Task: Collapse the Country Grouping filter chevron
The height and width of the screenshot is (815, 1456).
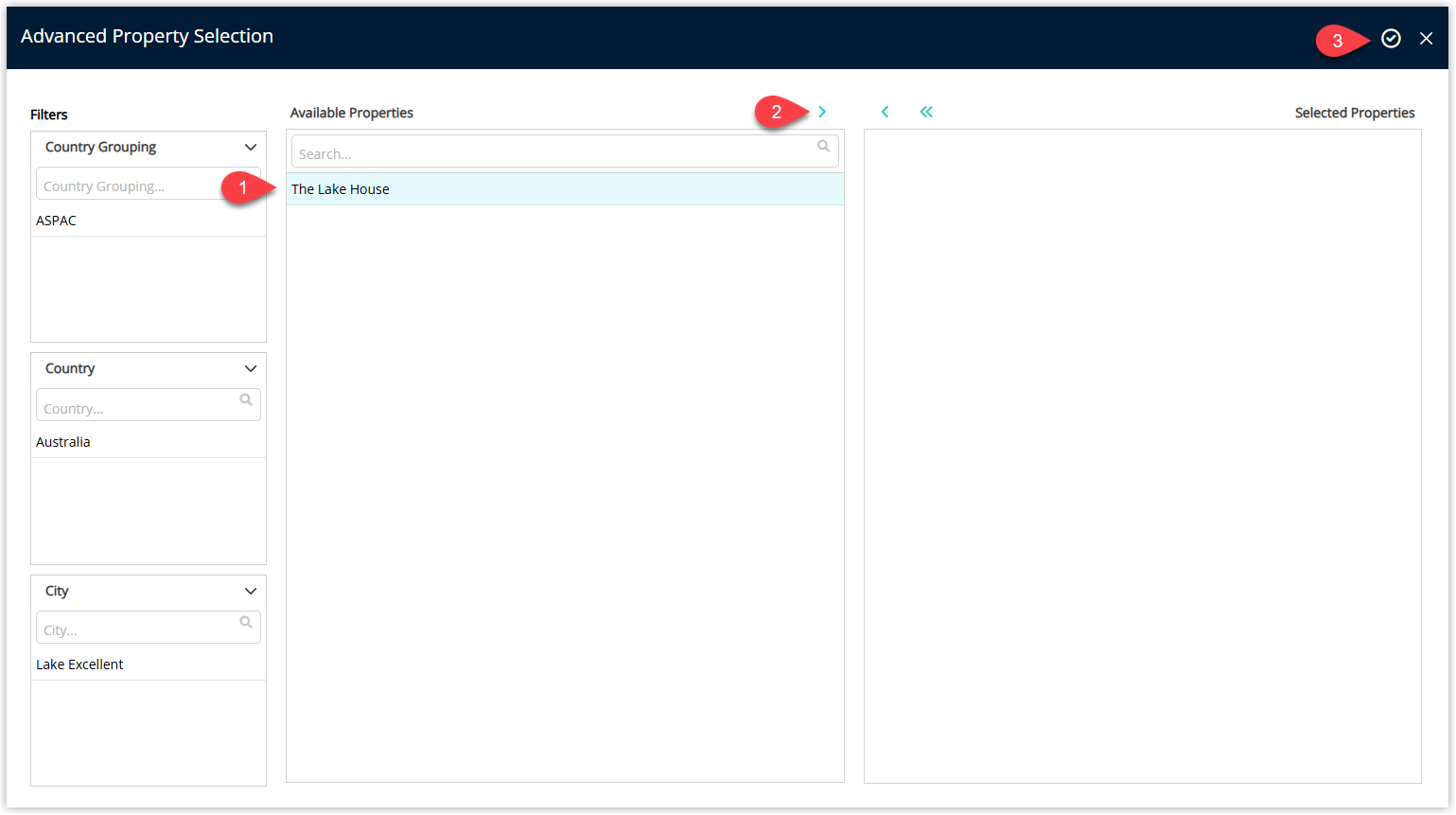Action: pos(251,148)
